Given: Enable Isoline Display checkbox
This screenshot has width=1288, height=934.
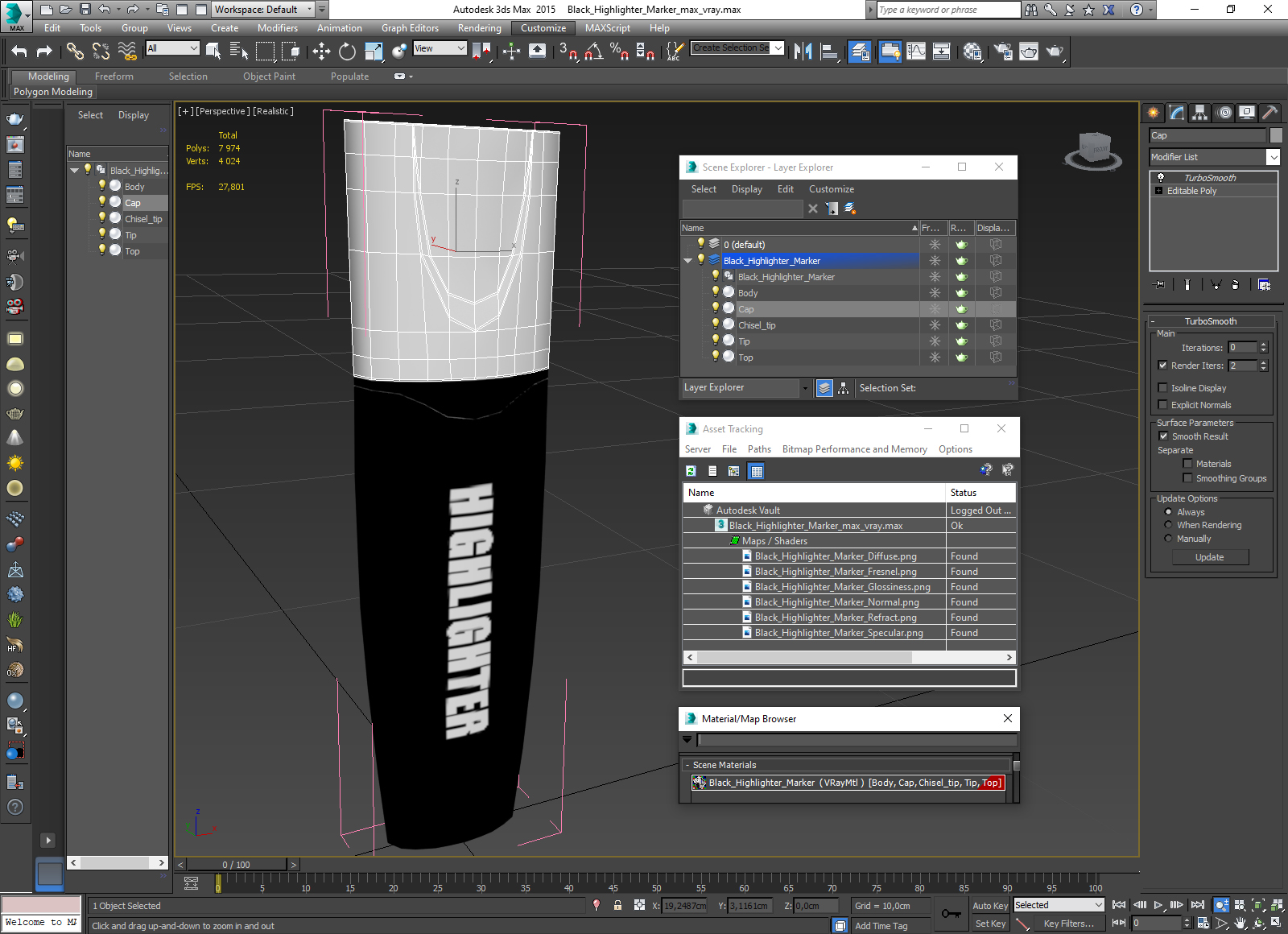Looking at the screenshot, I should click(1162, 388).
